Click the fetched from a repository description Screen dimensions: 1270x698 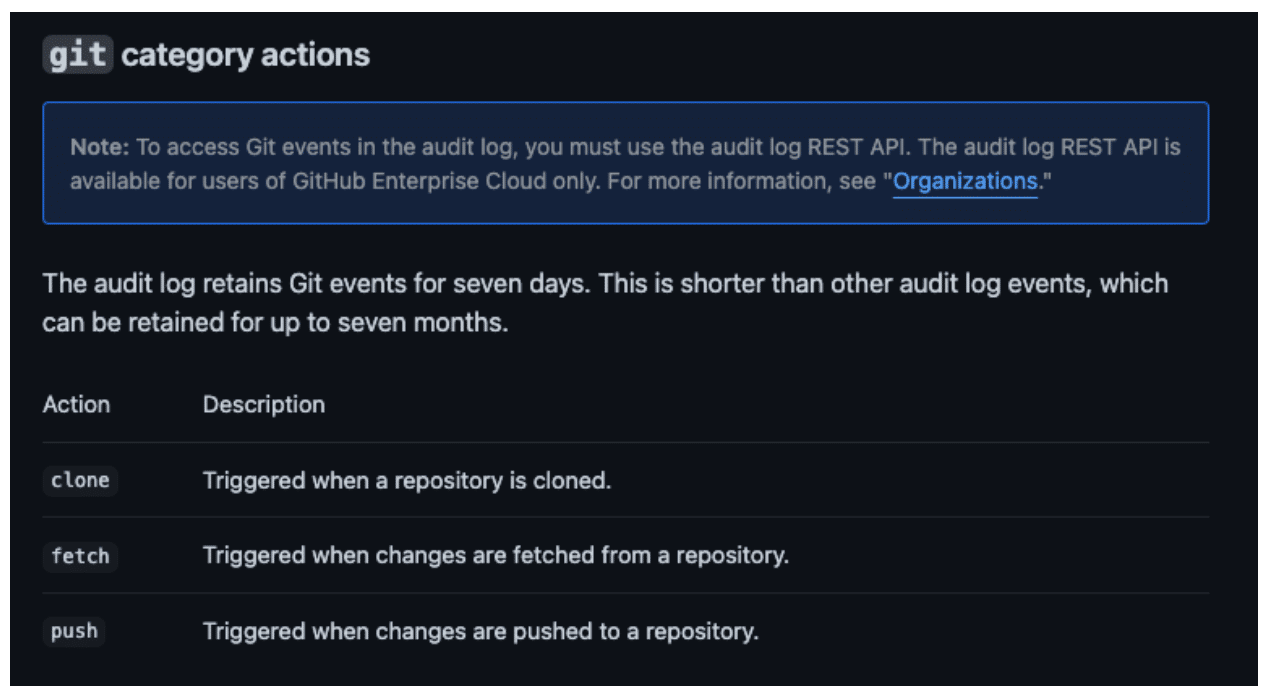point(496,556)
